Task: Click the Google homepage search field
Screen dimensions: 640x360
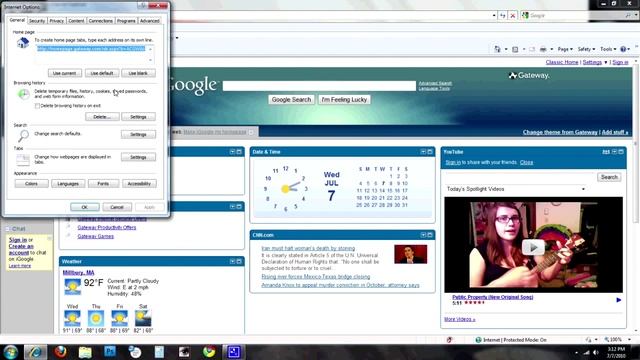Action: [x=319, y=86]
